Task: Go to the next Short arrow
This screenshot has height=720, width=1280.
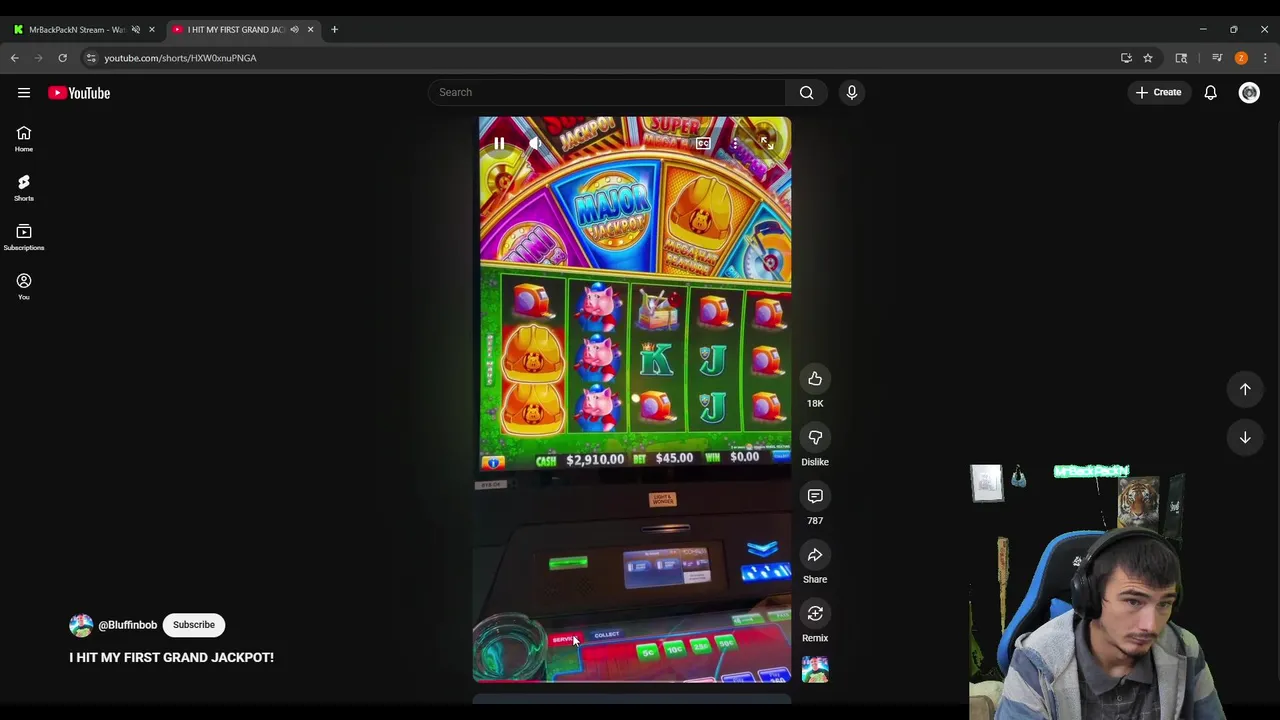Action: [x=1245, y=437]
